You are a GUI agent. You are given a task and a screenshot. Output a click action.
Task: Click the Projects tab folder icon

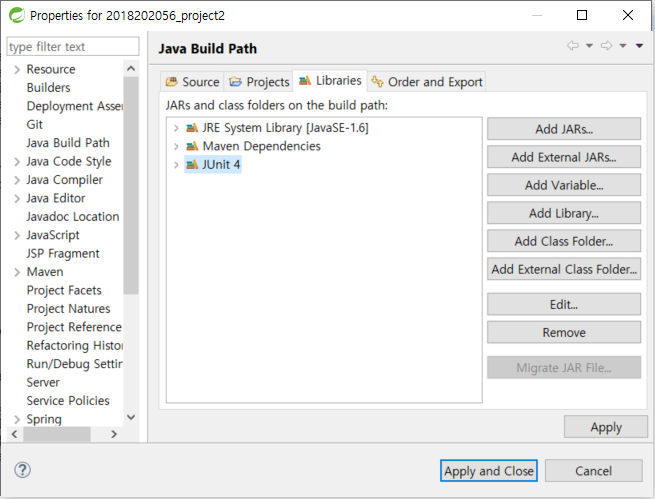(236, 81)
